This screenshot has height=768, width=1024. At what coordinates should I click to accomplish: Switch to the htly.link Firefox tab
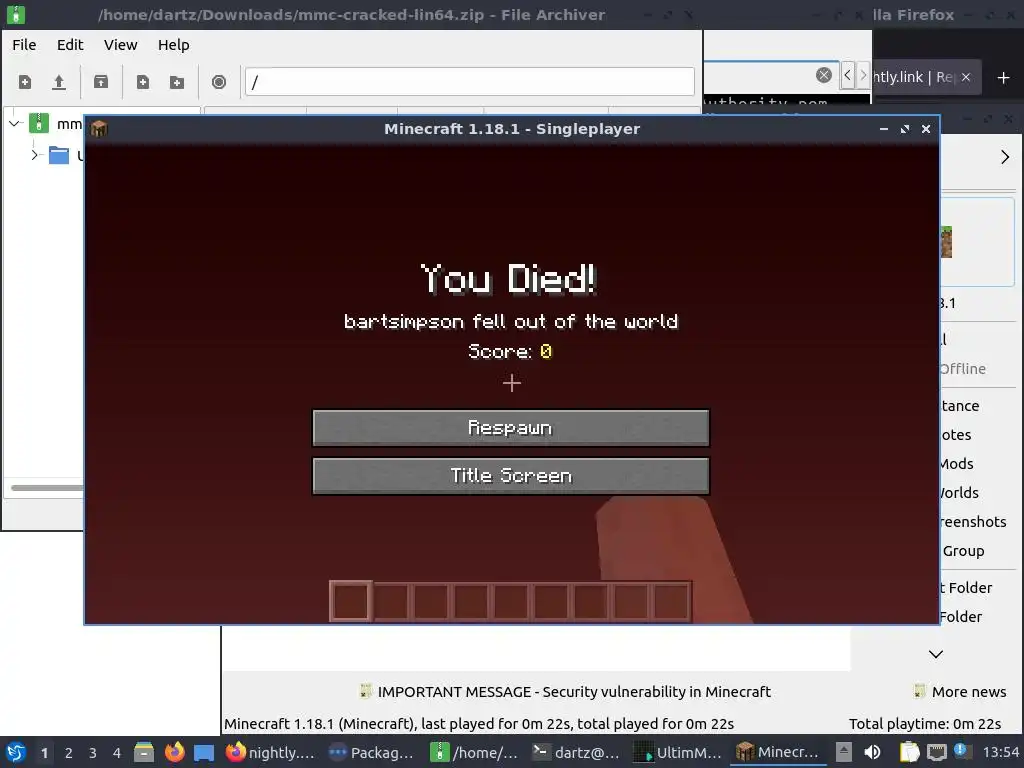[x=912, y=77]
